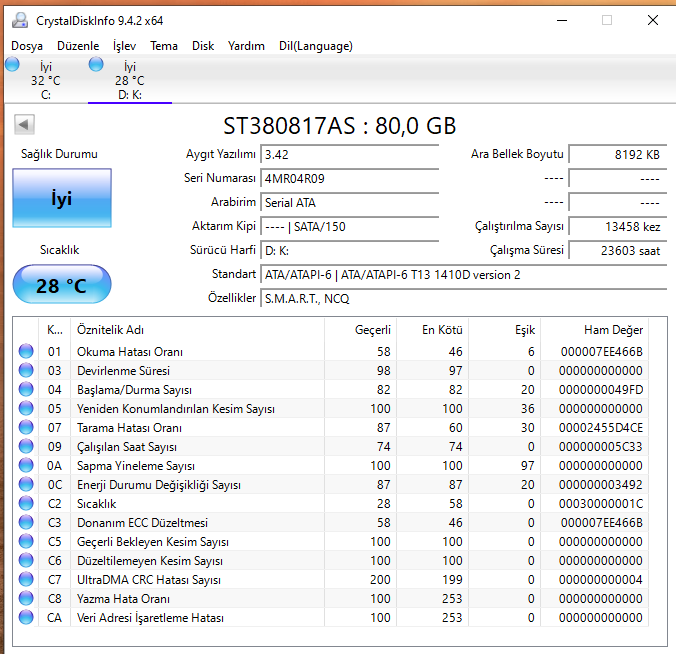Click the buffer size field 8192 KB
Viewport: 676px width, 654px height.
(618, 154)
